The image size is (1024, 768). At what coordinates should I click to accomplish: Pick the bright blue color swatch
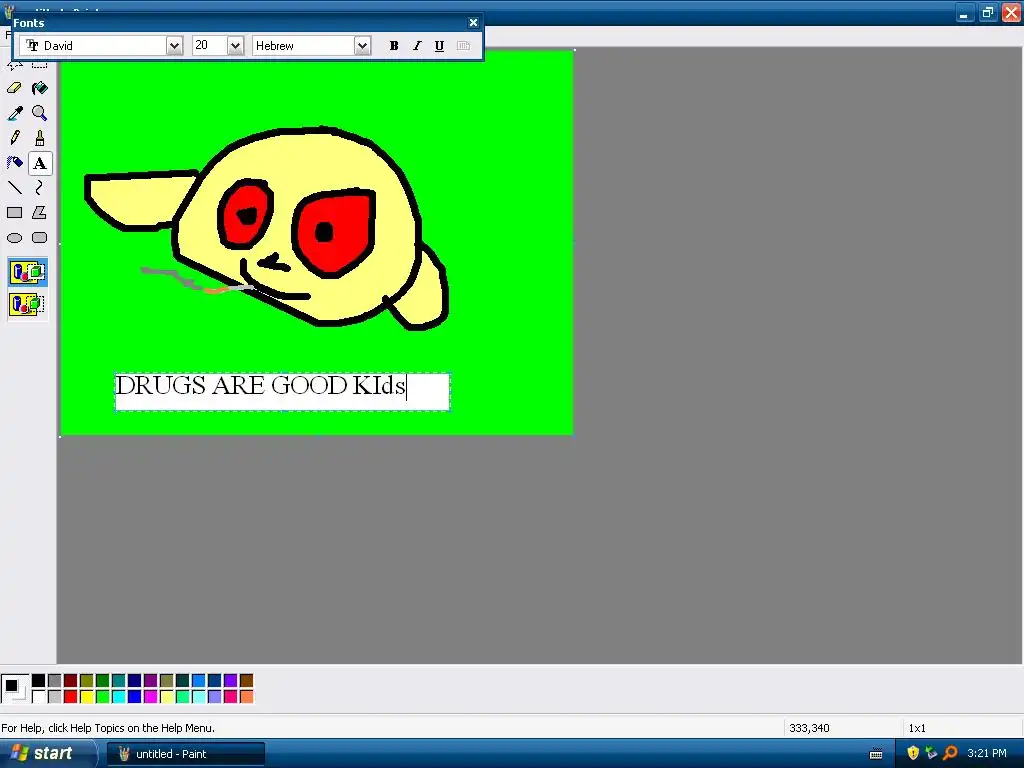point(135,697)
